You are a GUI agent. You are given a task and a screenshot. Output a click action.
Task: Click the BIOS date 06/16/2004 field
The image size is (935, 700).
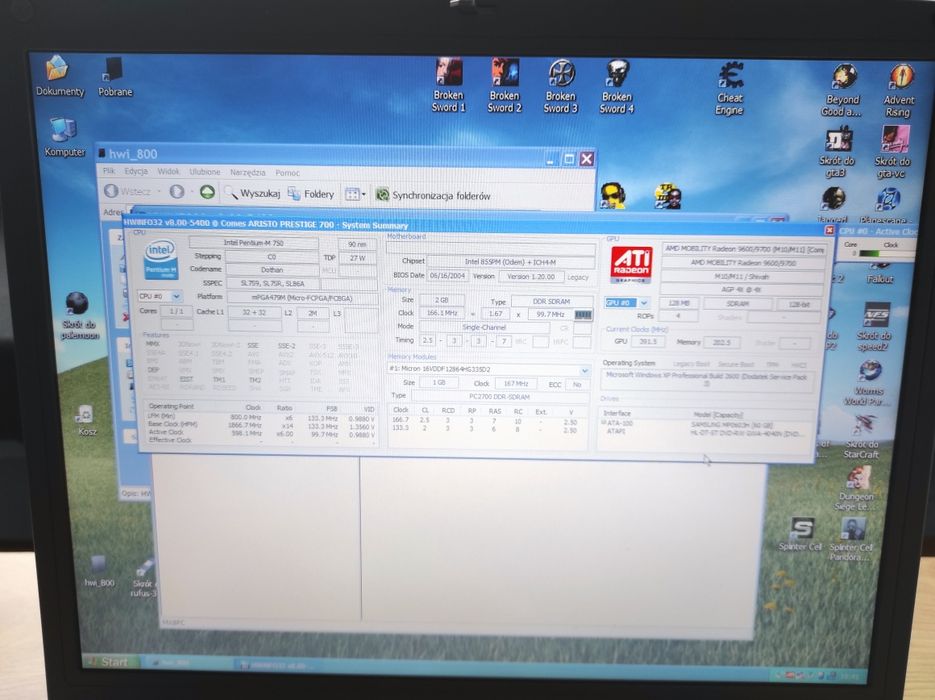coord(448,276)
